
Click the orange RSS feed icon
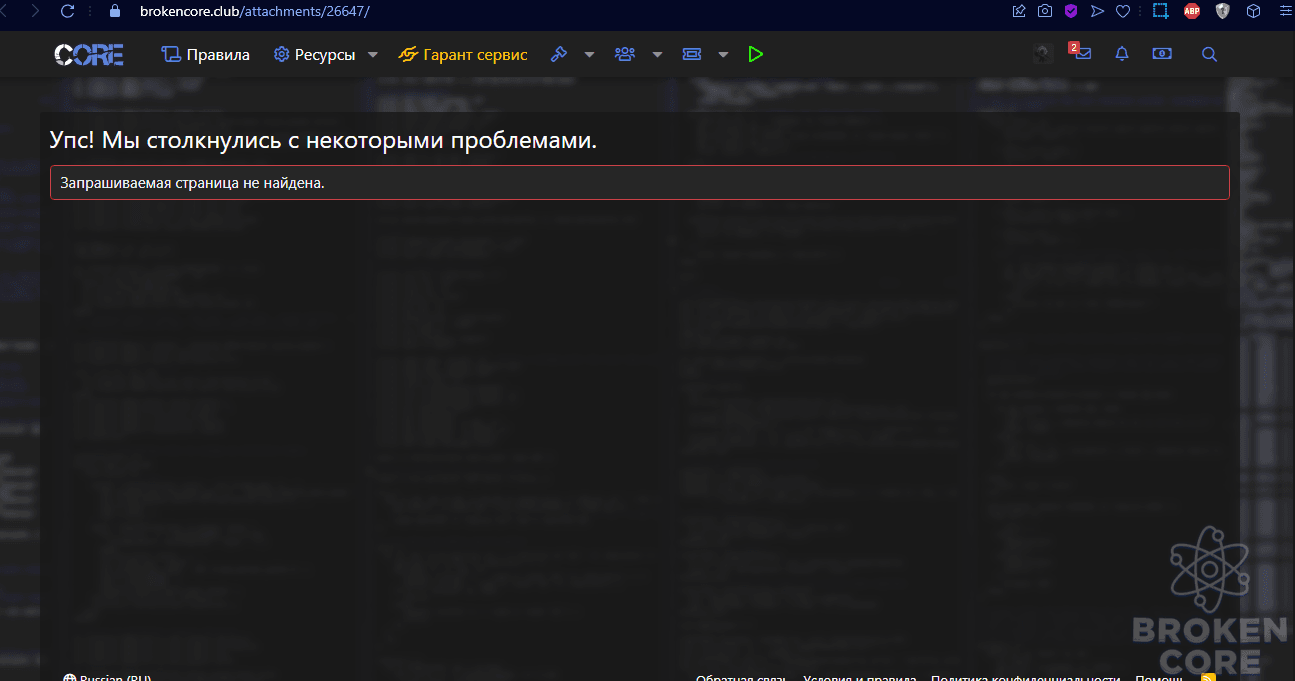click(x=1208, y=677)
